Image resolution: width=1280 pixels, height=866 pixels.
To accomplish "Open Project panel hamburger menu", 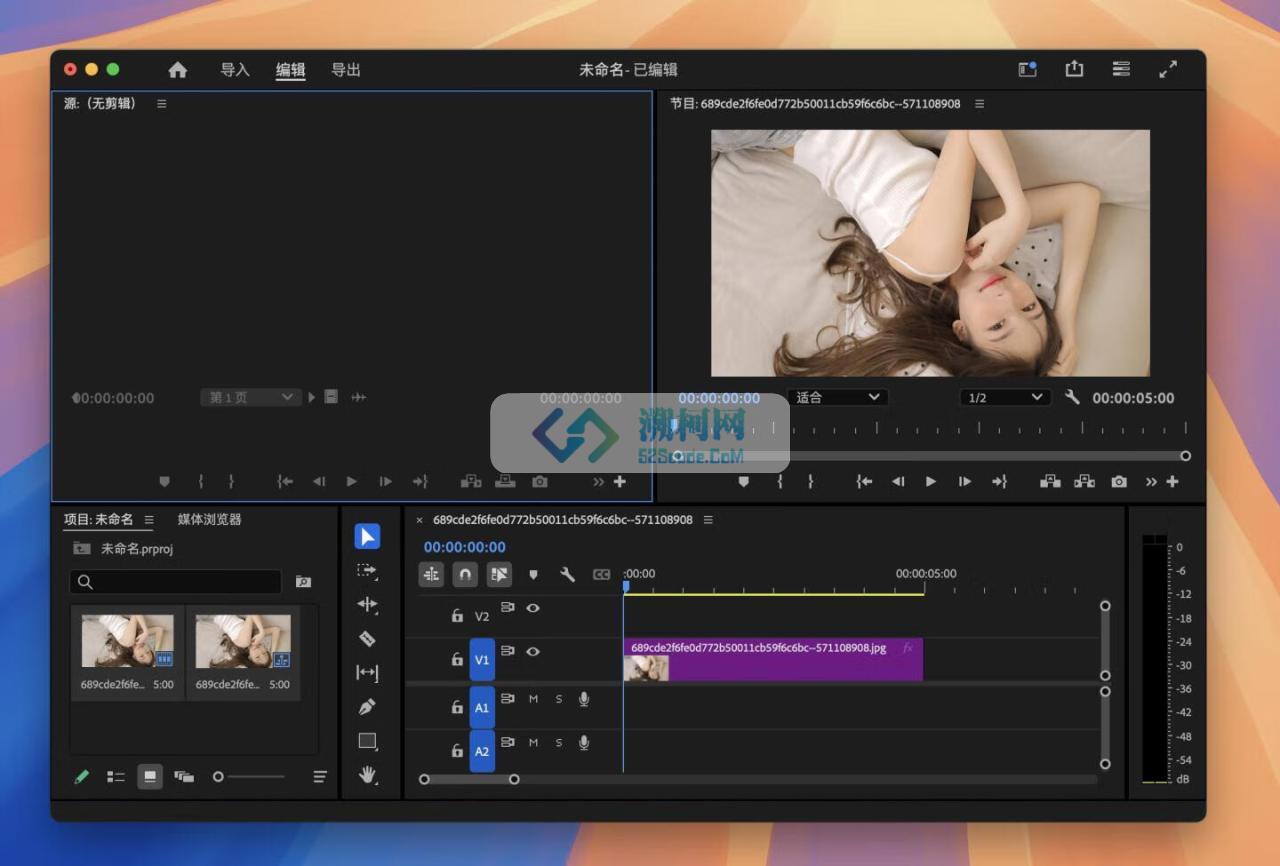I will (x=149, y=519).
